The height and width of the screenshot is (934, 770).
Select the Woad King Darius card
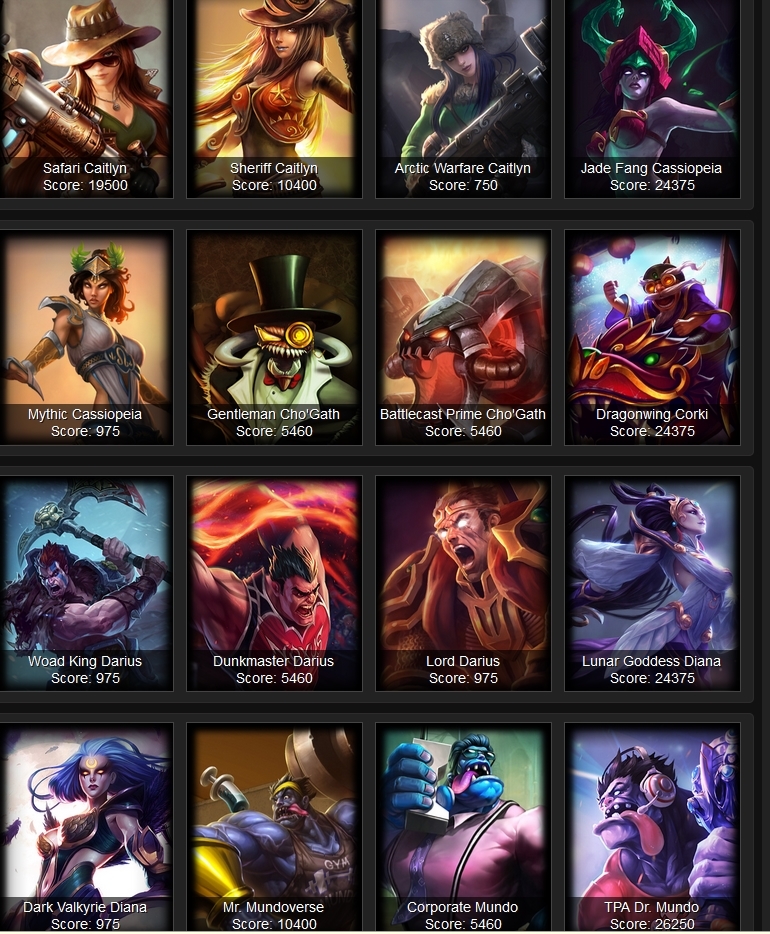85,584
